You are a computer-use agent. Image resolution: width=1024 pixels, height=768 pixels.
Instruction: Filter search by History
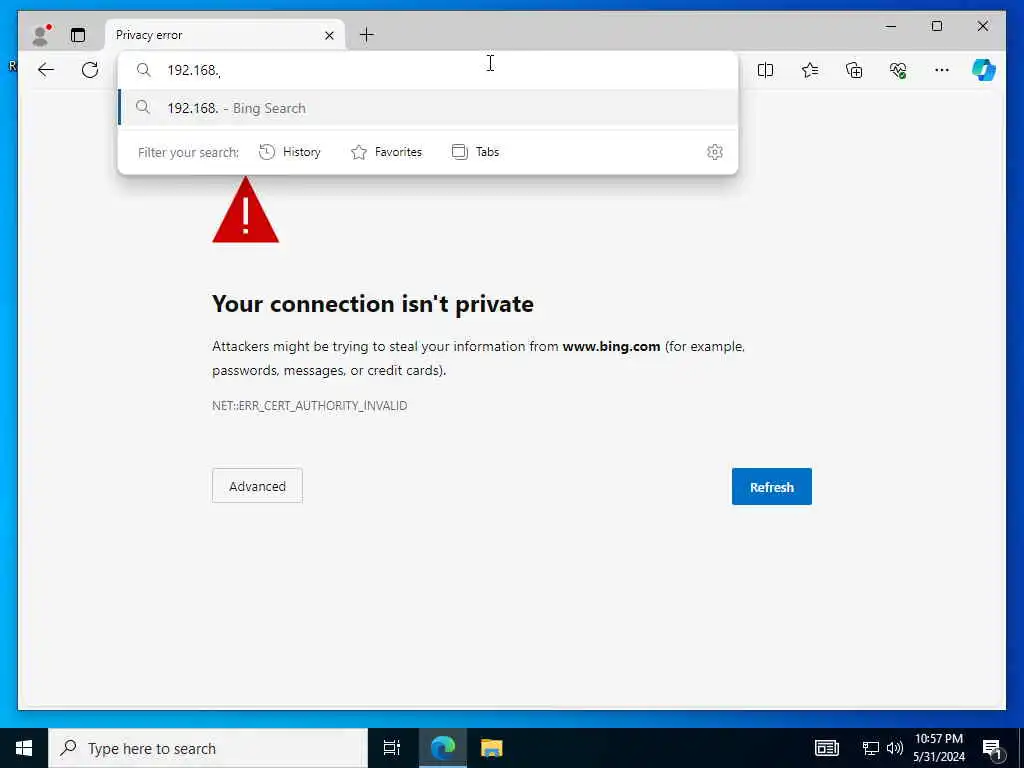click(290, 152)
